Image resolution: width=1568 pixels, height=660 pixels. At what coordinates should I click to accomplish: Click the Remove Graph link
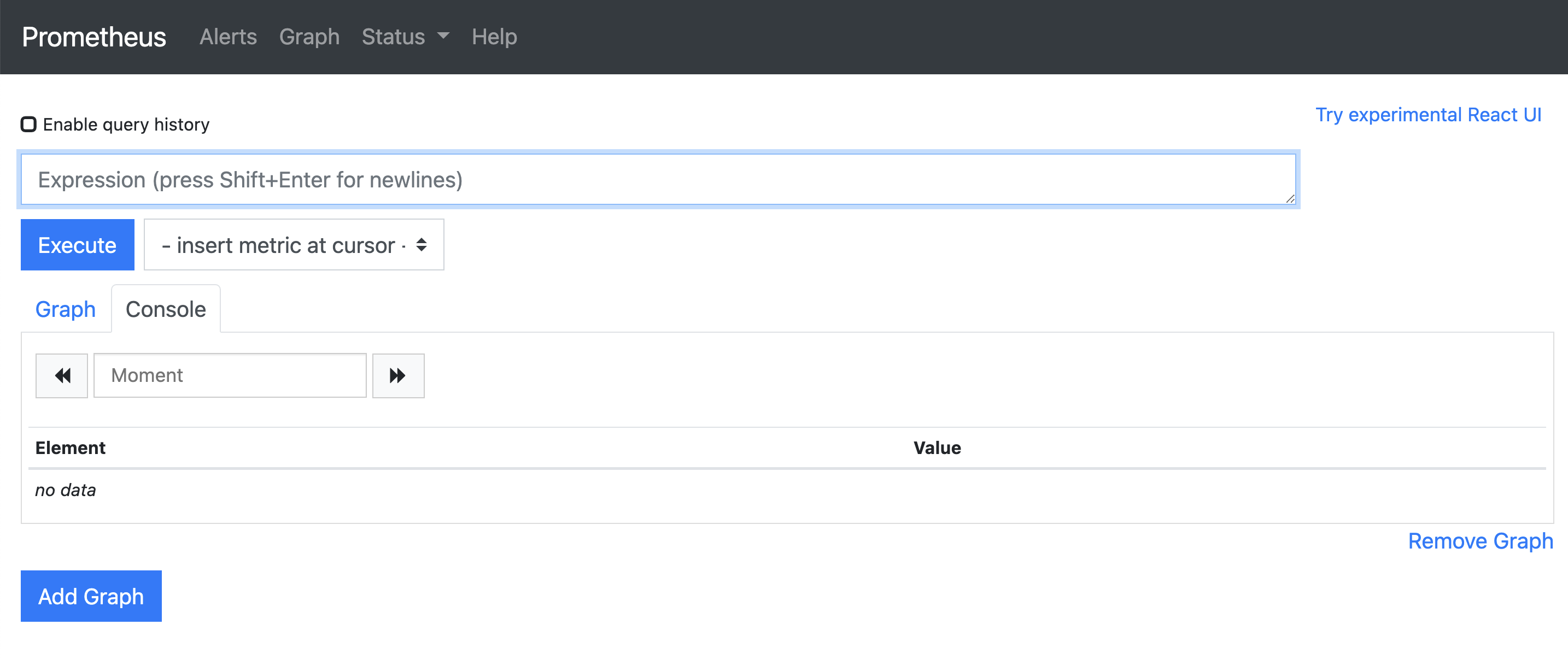(1480, 540)
